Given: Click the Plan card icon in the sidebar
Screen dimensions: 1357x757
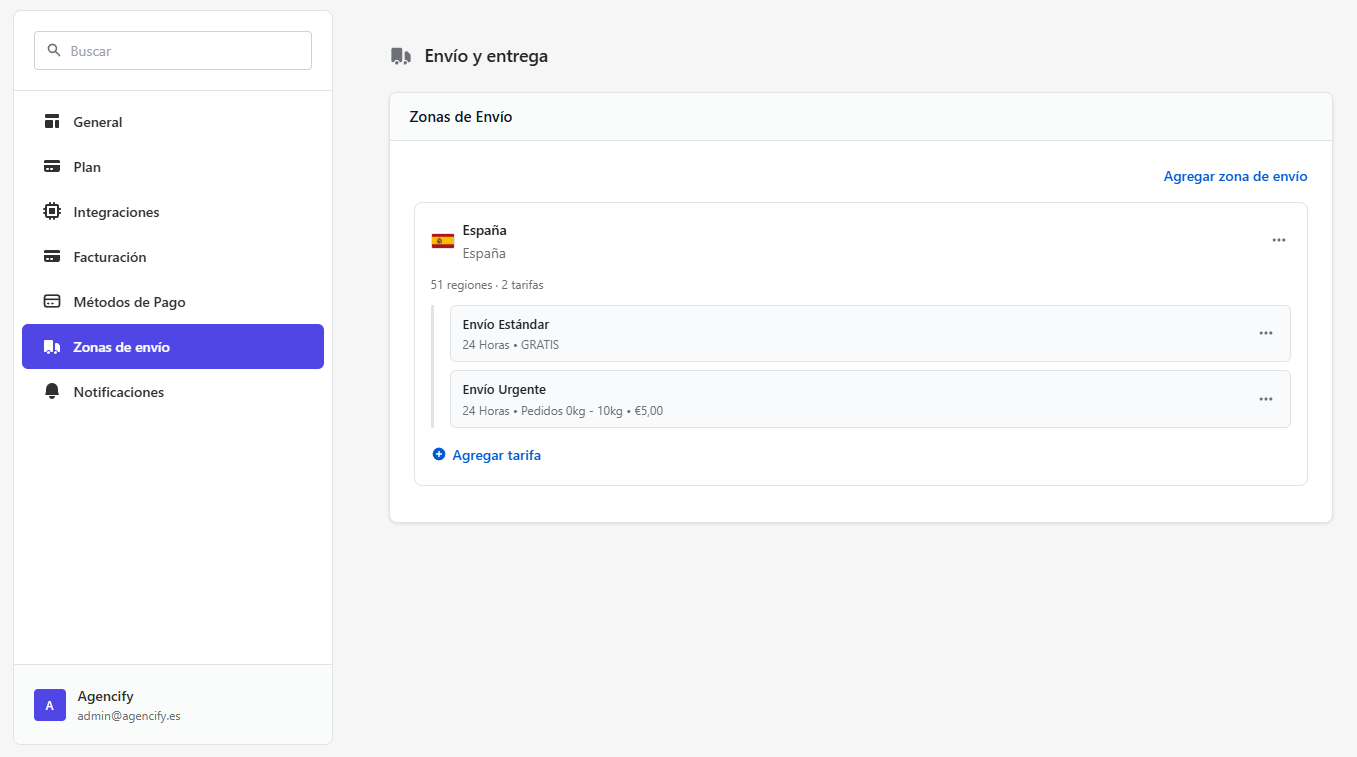Looking at the screenshot, I should pos(52,167).
